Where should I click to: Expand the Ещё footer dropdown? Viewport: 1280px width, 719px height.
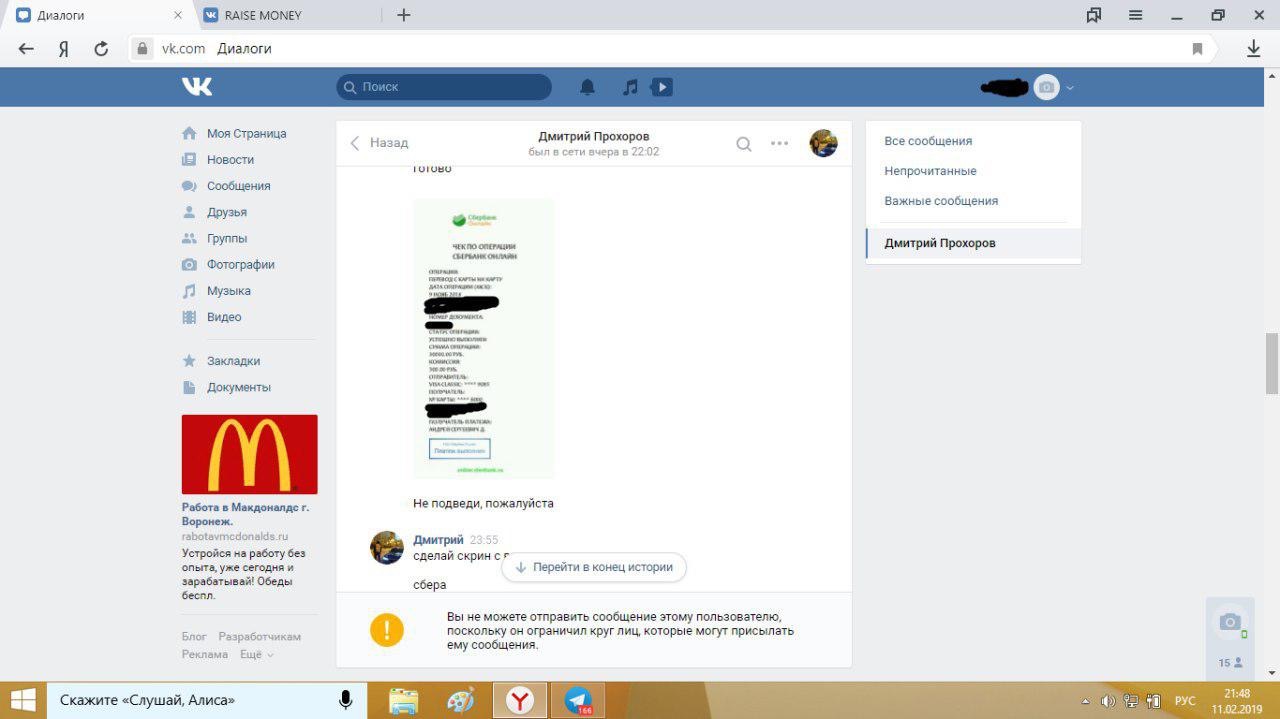point(256,654)
